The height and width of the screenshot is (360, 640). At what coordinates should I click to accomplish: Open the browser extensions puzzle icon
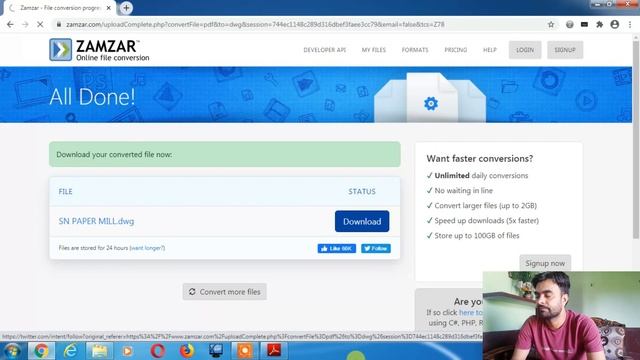pyautogui.click(x=600, y=24)
